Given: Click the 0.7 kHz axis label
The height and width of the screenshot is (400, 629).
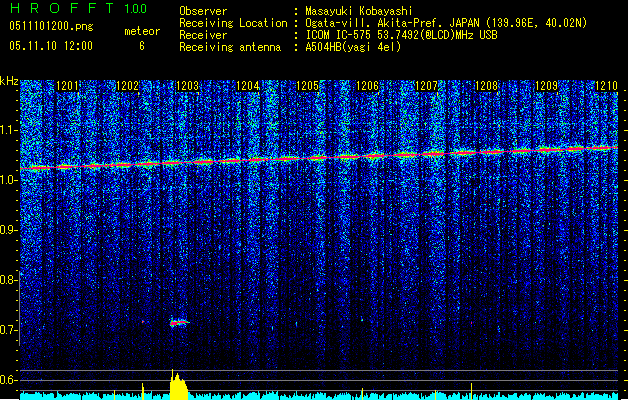Looking at the screenshot, I should (x=8, y=330).
